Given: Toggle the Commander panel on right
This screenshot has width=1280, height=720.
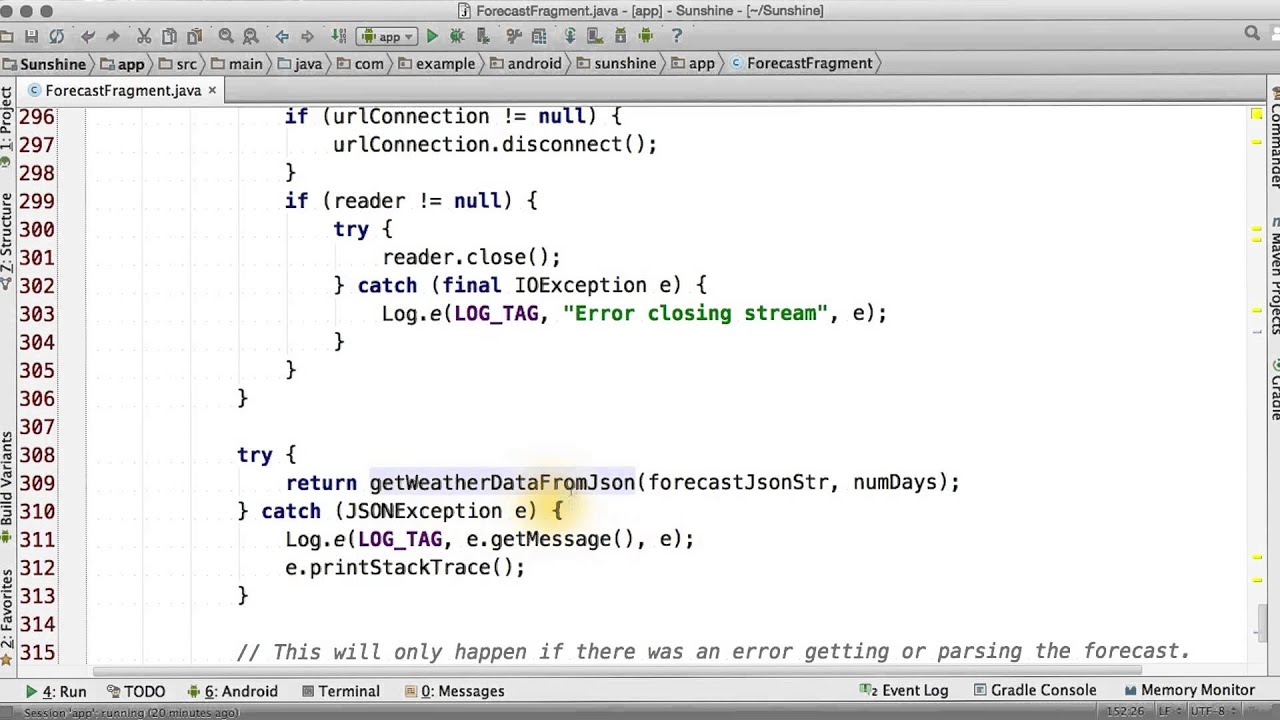Looking at the screenshot, I should 1273,138.
